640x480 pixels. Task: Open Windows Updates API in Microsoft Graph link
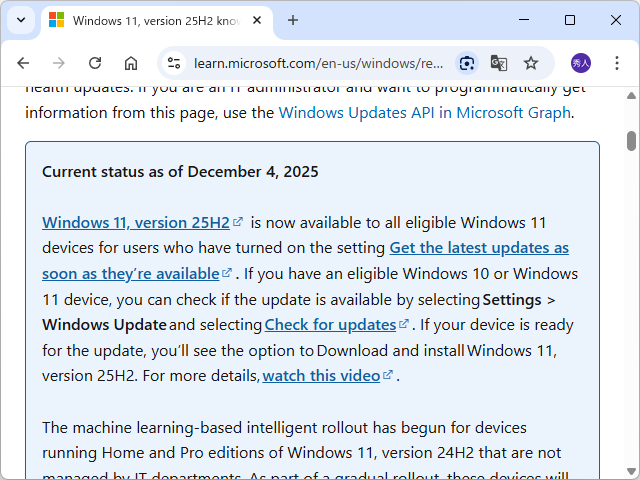[x=424, y=113]
